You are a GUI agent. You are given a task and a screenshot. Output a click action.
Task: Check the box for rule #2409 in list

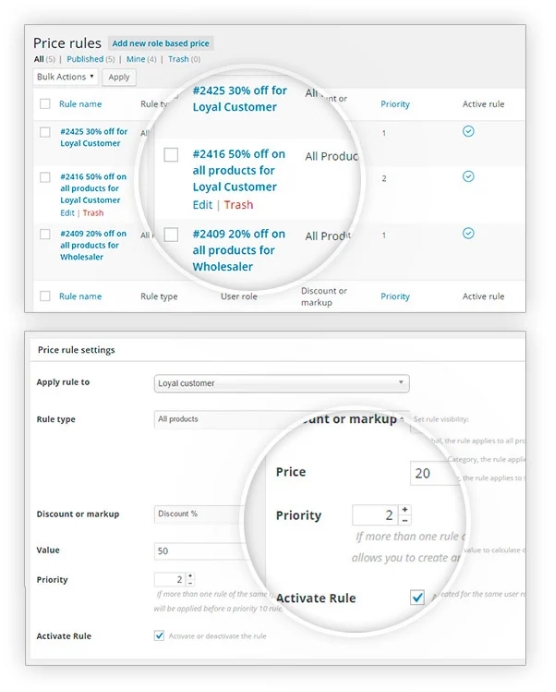point(45,234)
